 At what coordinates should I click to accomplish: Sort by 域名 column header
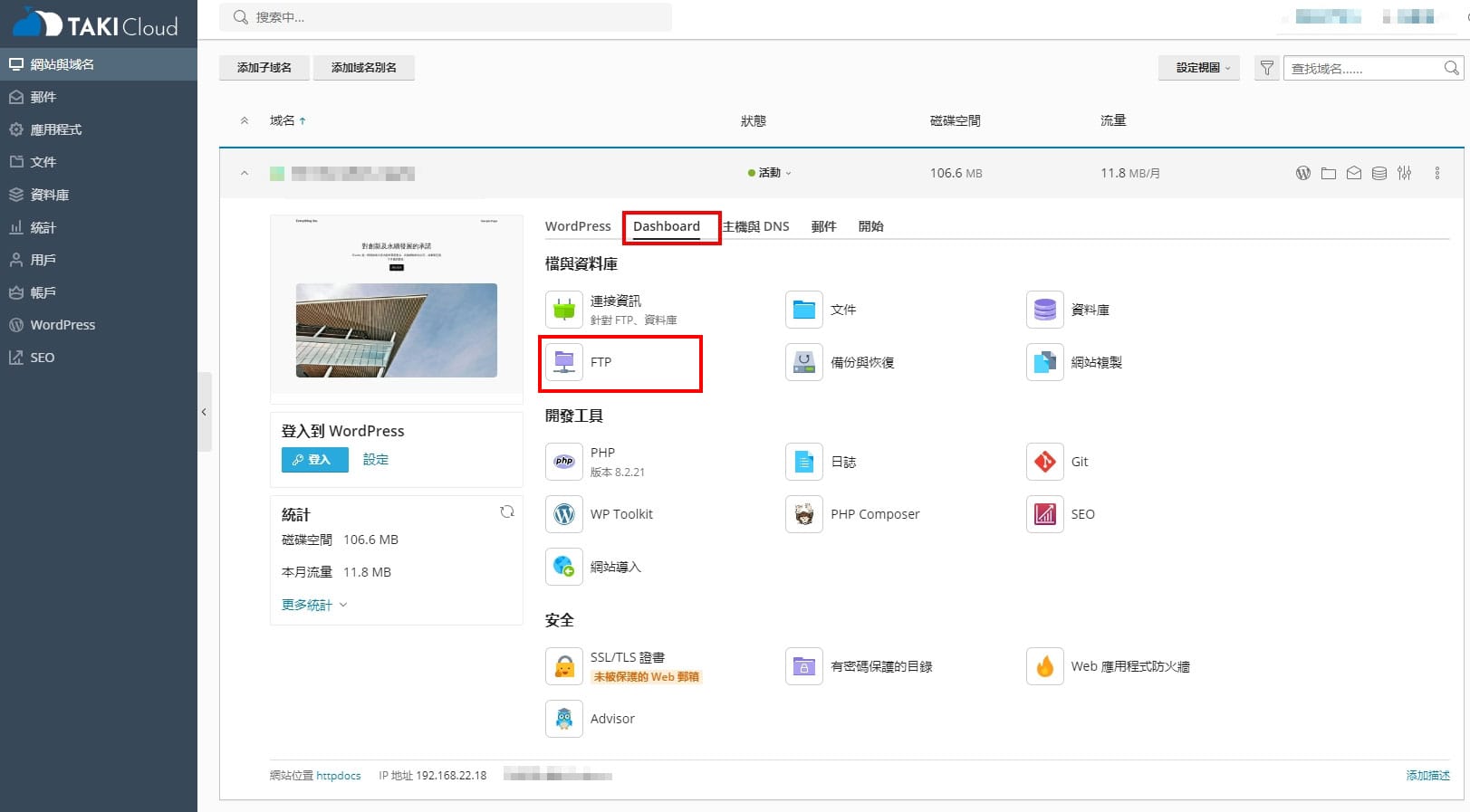click(x=288, y=120)
